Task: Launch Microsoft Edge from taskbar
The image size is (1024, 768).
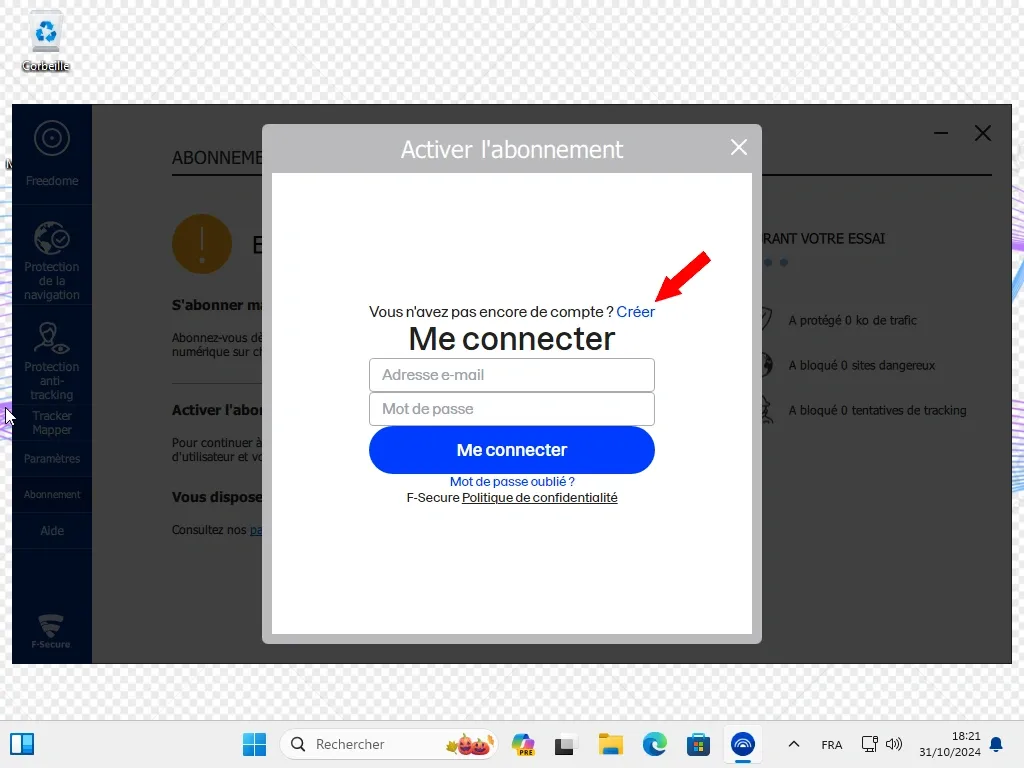Action: (655, 744)
